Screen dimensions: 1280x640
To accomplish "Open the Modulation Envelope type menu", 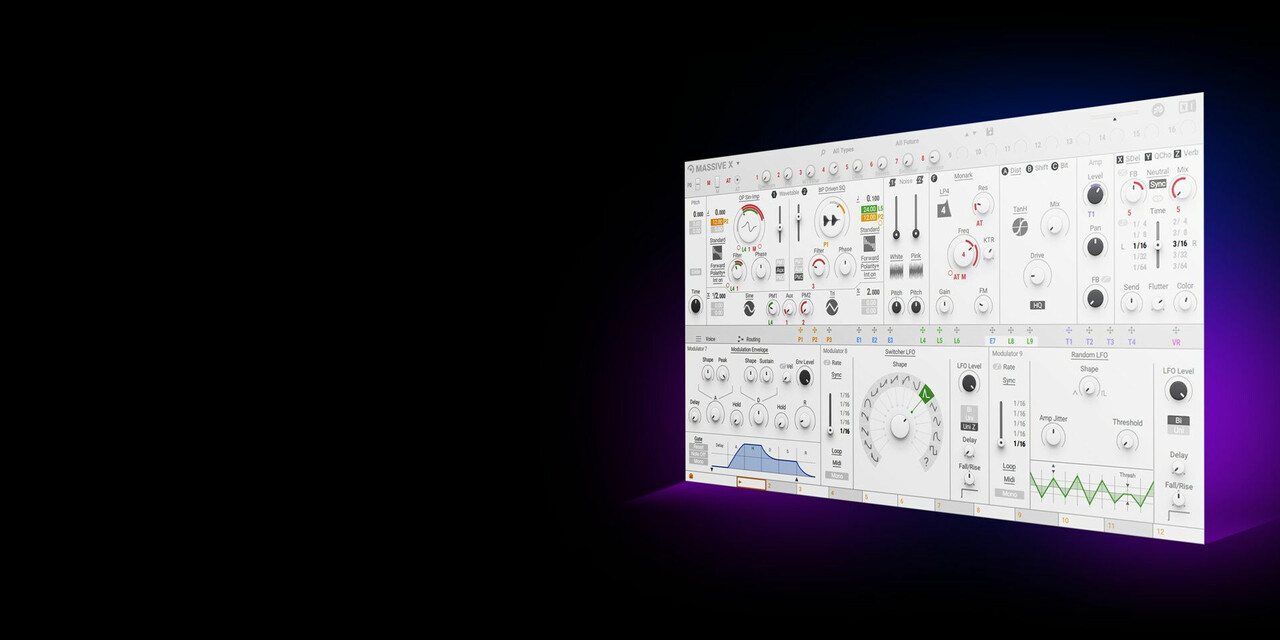I will pos(749,350).
